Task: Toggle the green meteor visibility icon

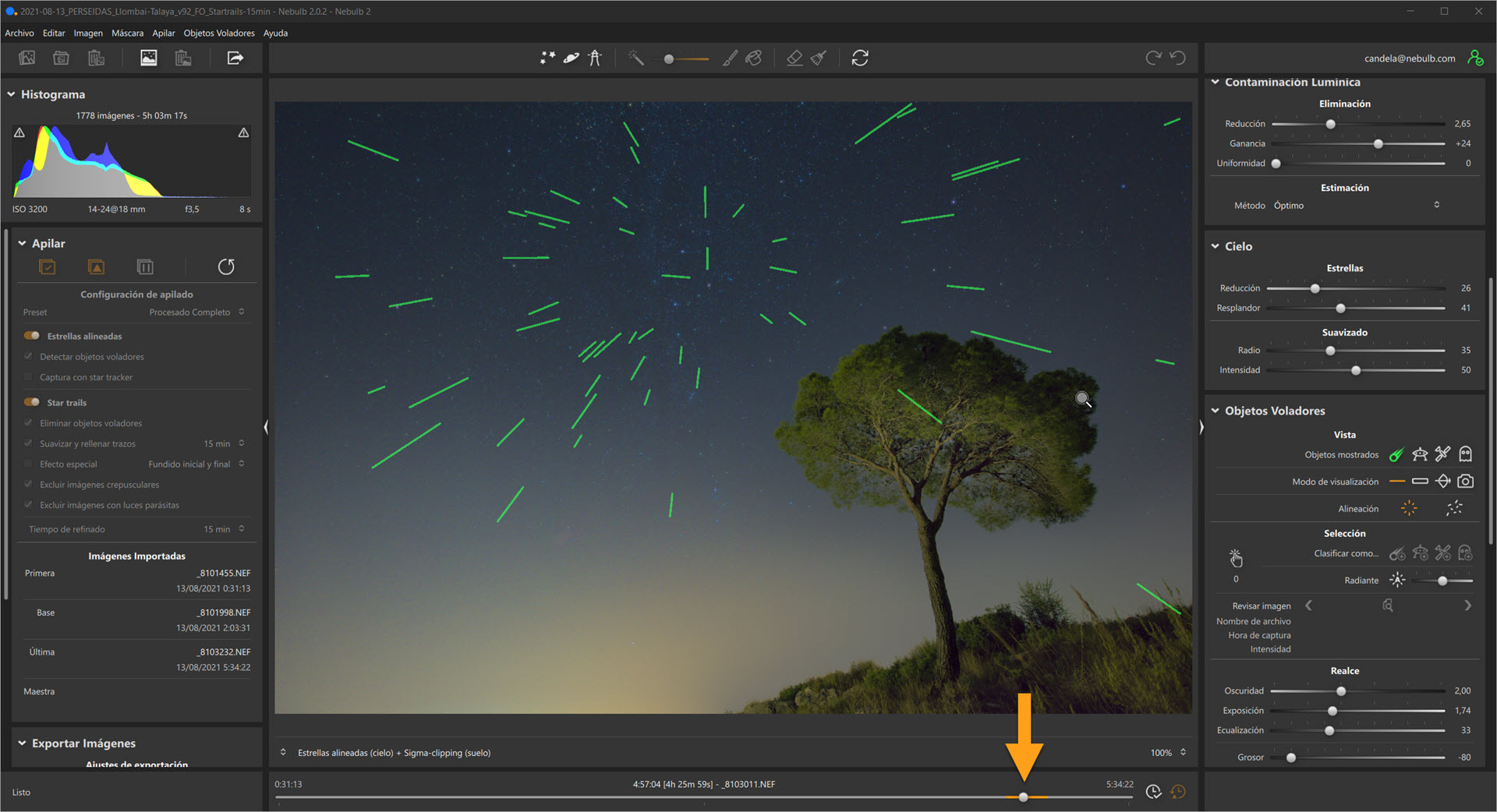Action: 1396,454
